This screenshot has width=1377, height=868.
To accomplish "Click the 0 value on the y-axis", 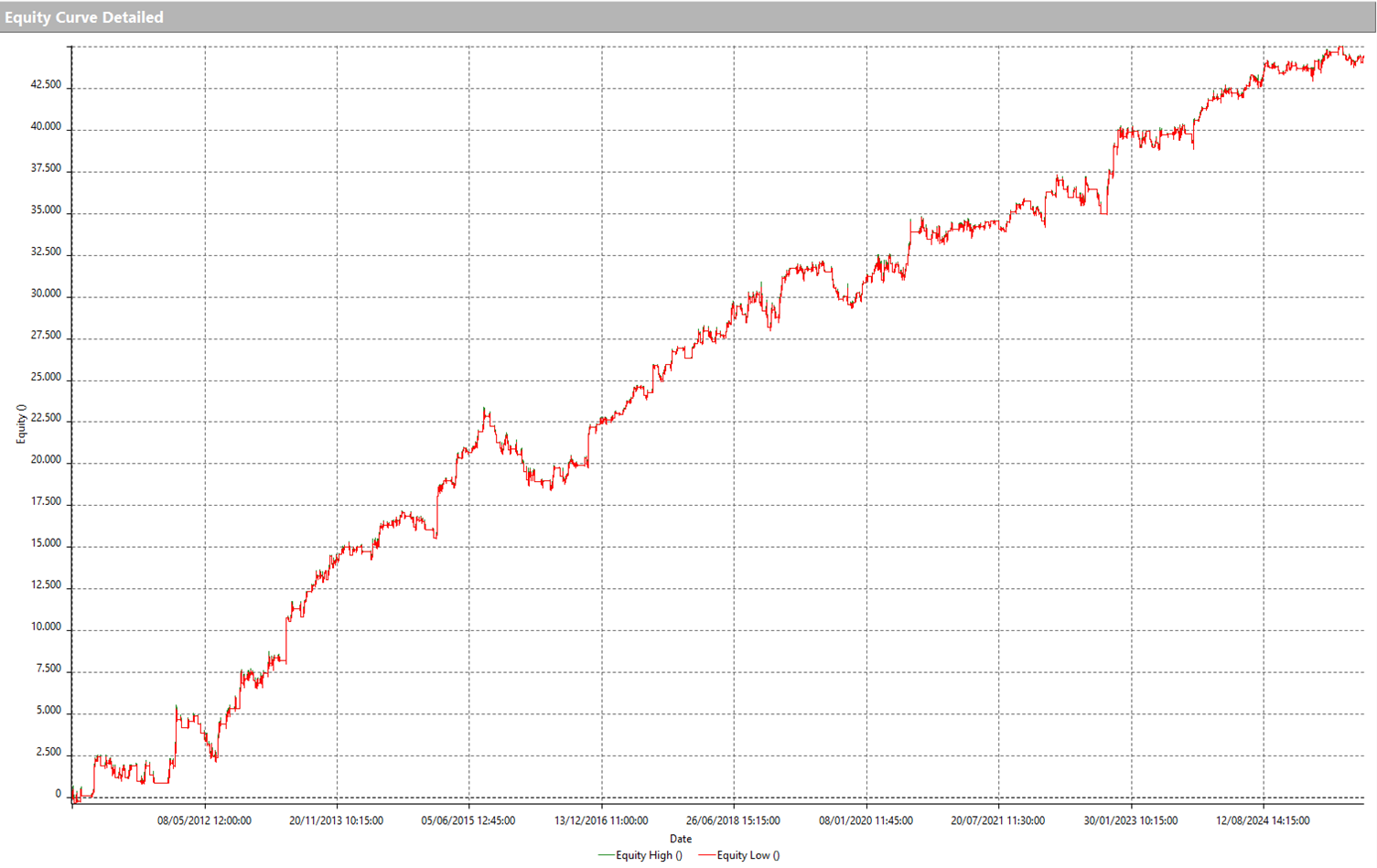I will (x=59, y=794).
